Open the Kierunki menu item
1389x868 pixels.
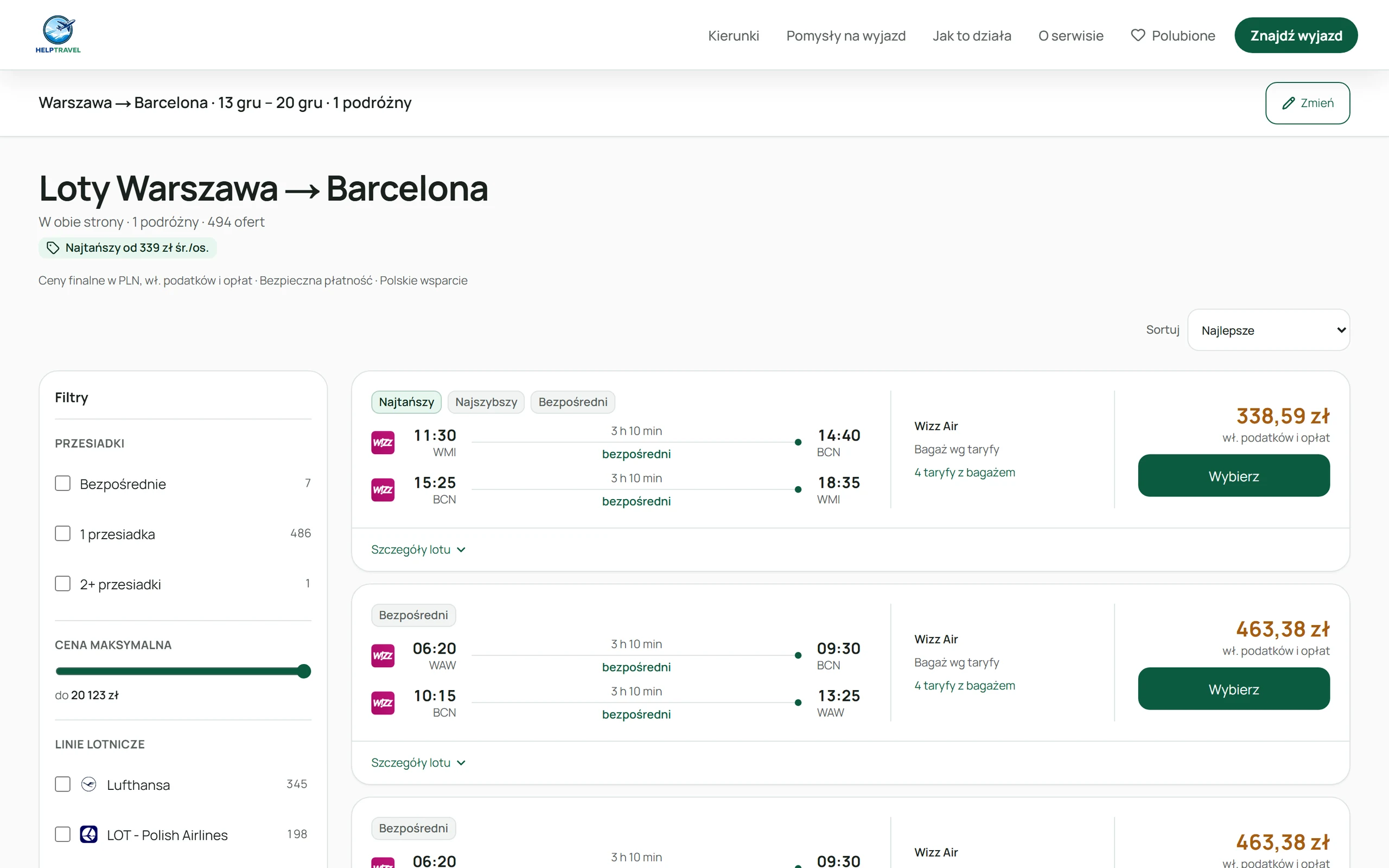734,36
